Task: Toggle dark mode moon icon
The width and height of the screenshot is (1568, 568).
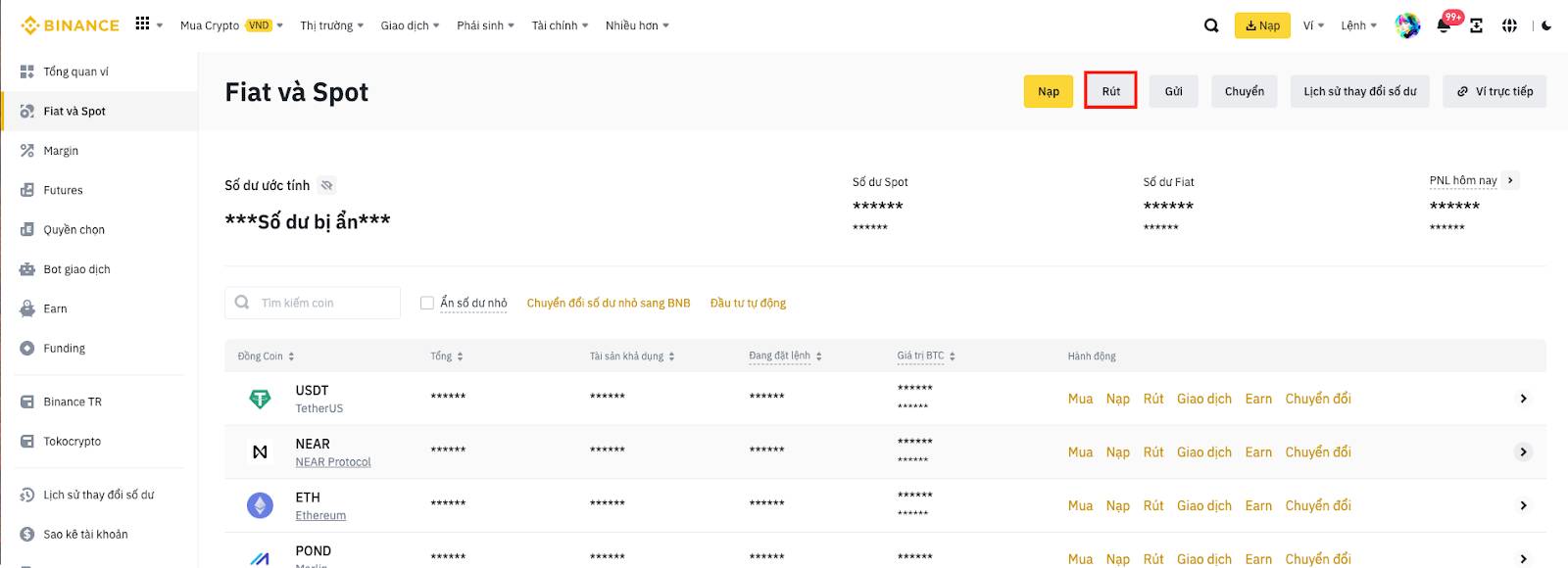Action: 1546,25
